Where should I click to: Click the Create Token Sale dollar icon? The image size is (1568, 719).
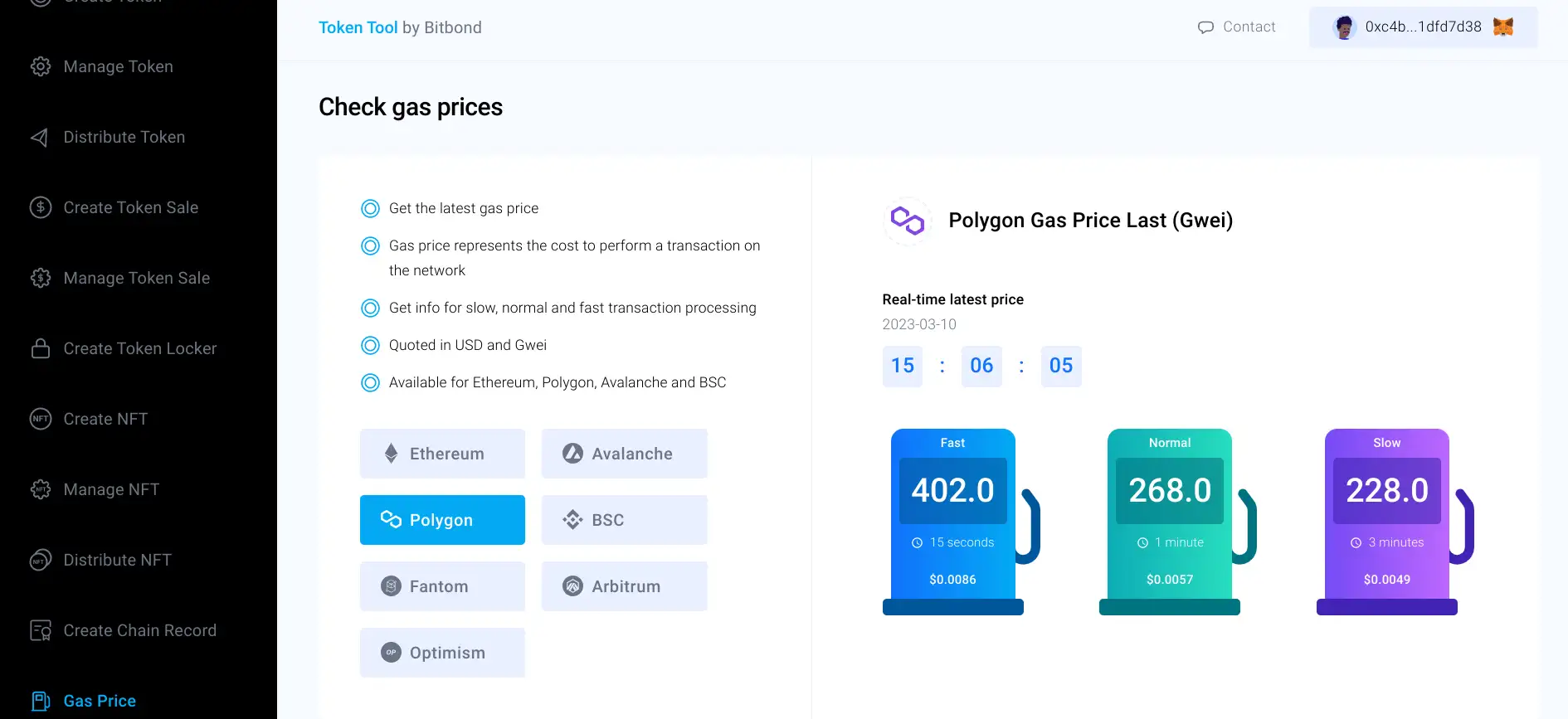tap(41, 207)
